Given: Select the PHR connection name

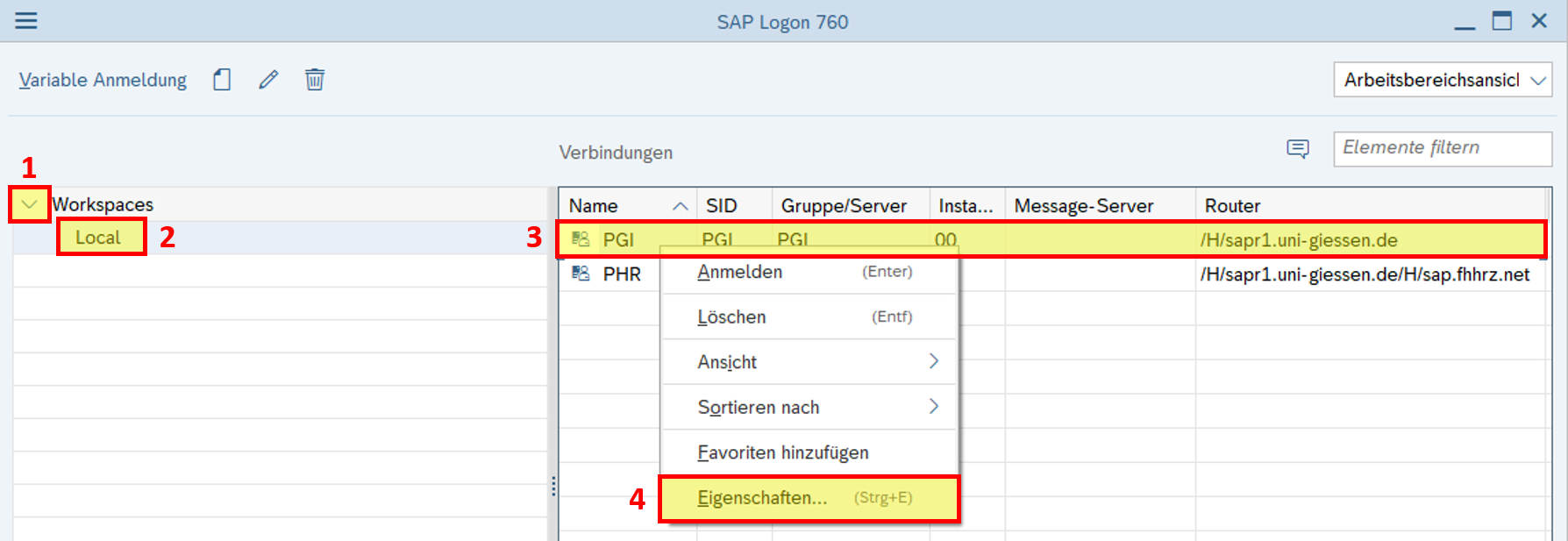Looking at the screenshot, I should (622, 274).
